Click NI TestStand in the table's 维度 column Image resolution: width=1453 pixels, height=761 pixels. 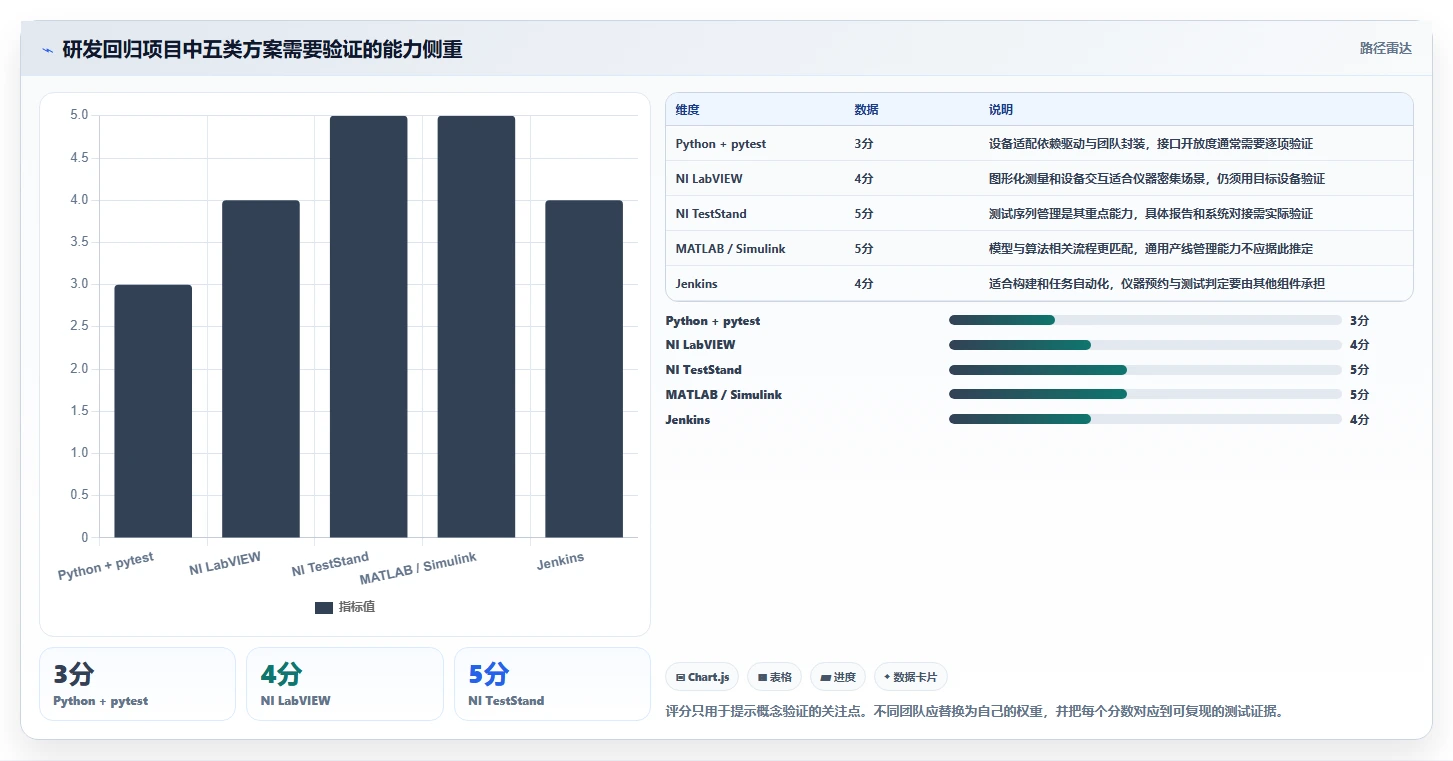711,214
